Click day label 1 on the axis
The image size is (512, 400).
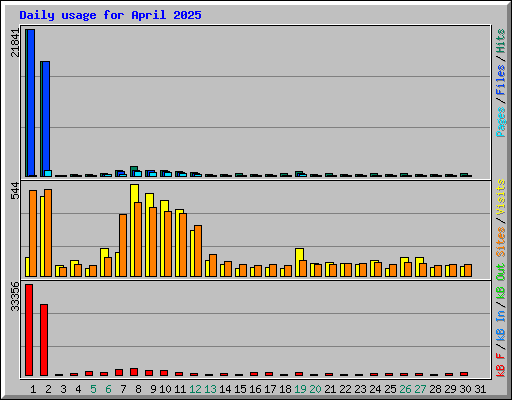point(33,389)
